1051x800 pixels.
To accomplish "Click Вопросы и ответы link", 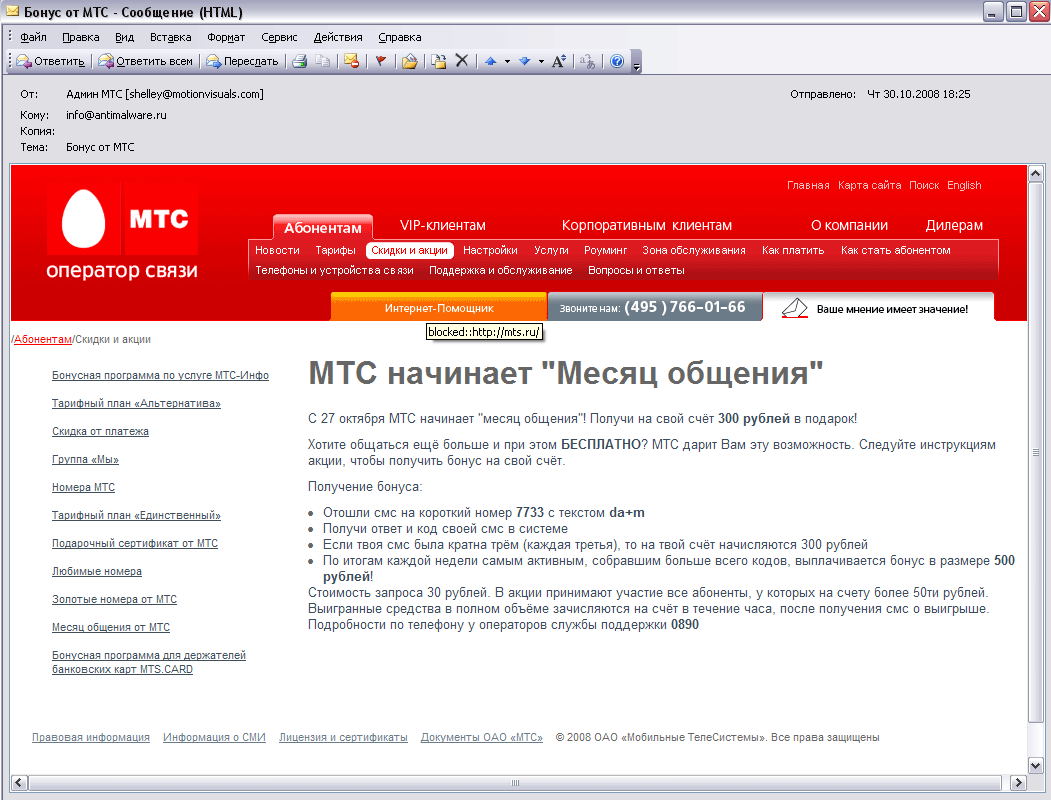I will [636, 270].
